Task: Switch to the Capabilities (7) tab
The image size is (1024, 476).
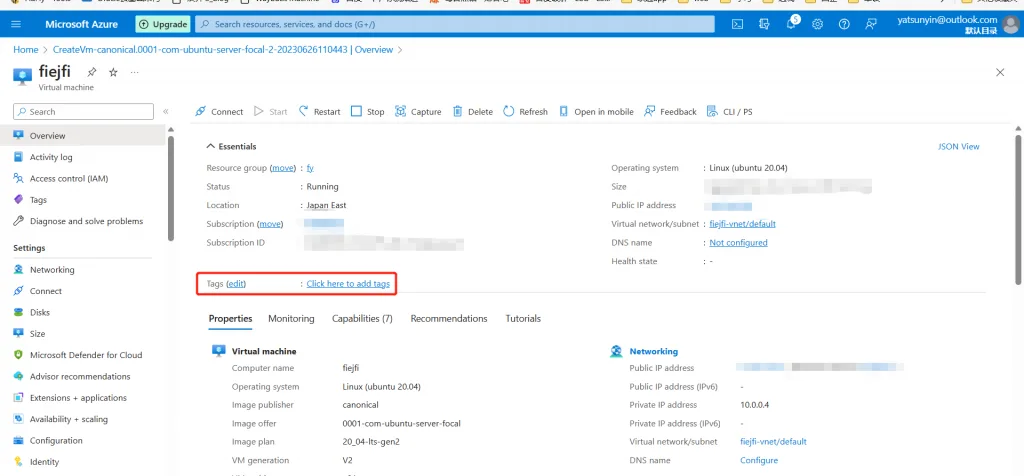Action: click(362, 319)
